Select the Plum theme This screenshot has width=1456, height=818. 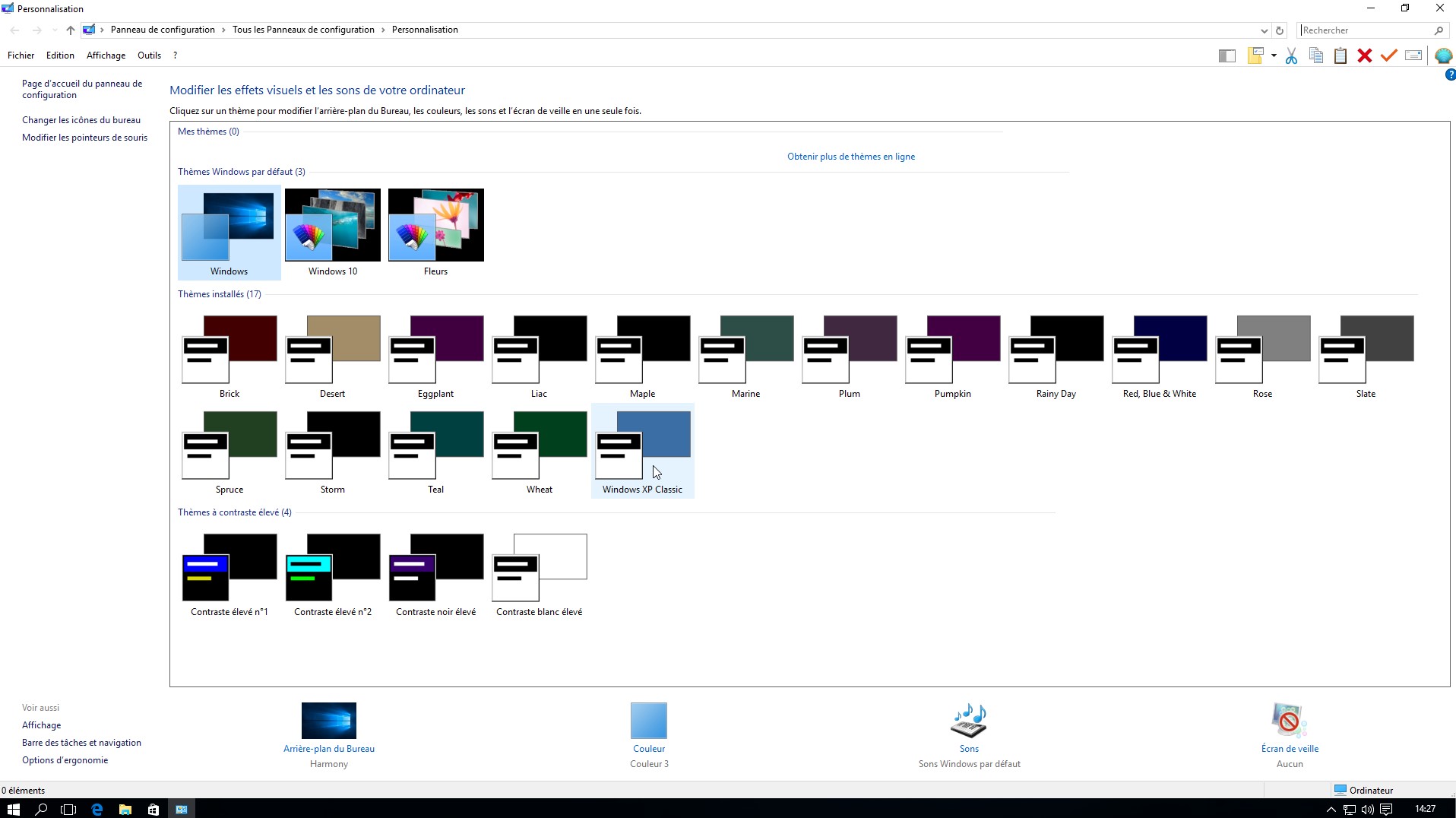pyautogui.click(x=849, y=356)
